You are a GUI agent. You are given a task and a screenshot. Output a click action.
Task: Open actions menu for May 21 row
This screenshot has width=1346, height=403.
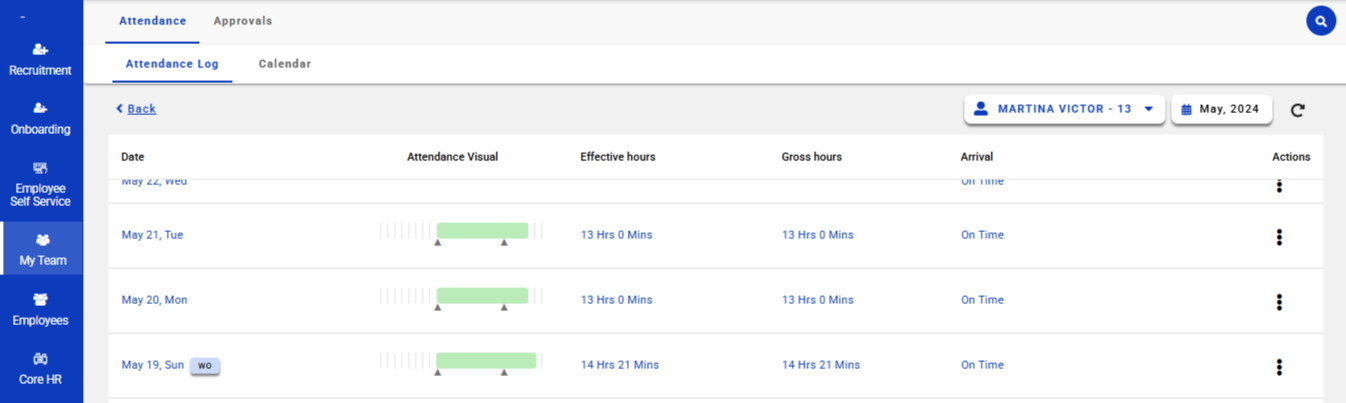click(x=1279, y=237)
